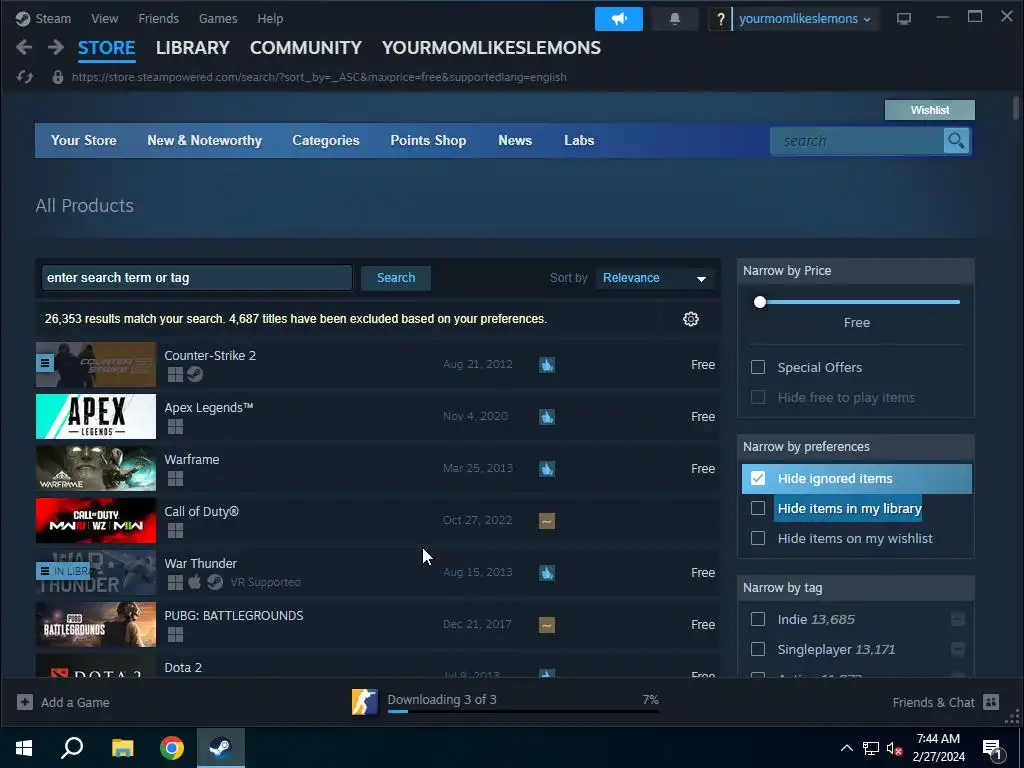Click the enter search term or tag field

click(x=197, y=278)
